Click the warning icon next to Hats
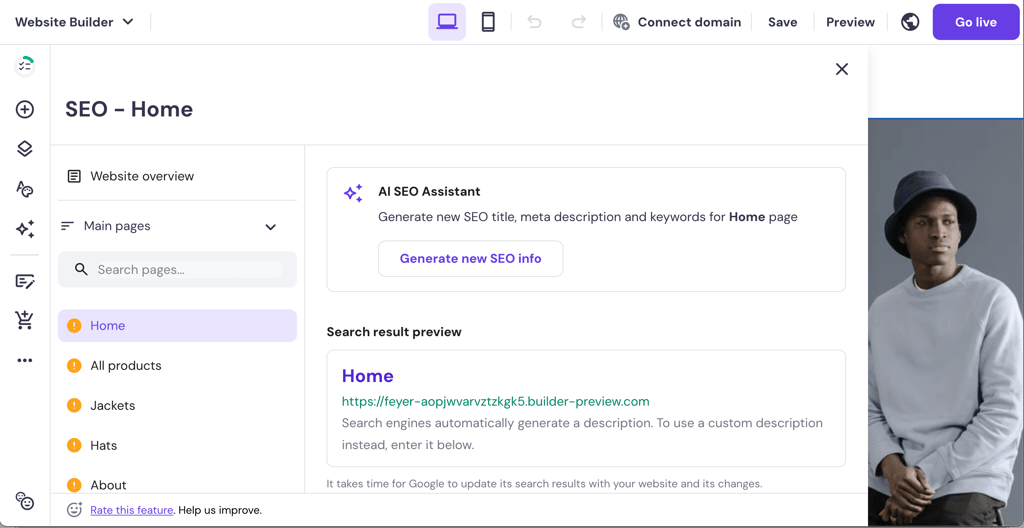This screenshot has width=1024, height=528. pos(74,445)
